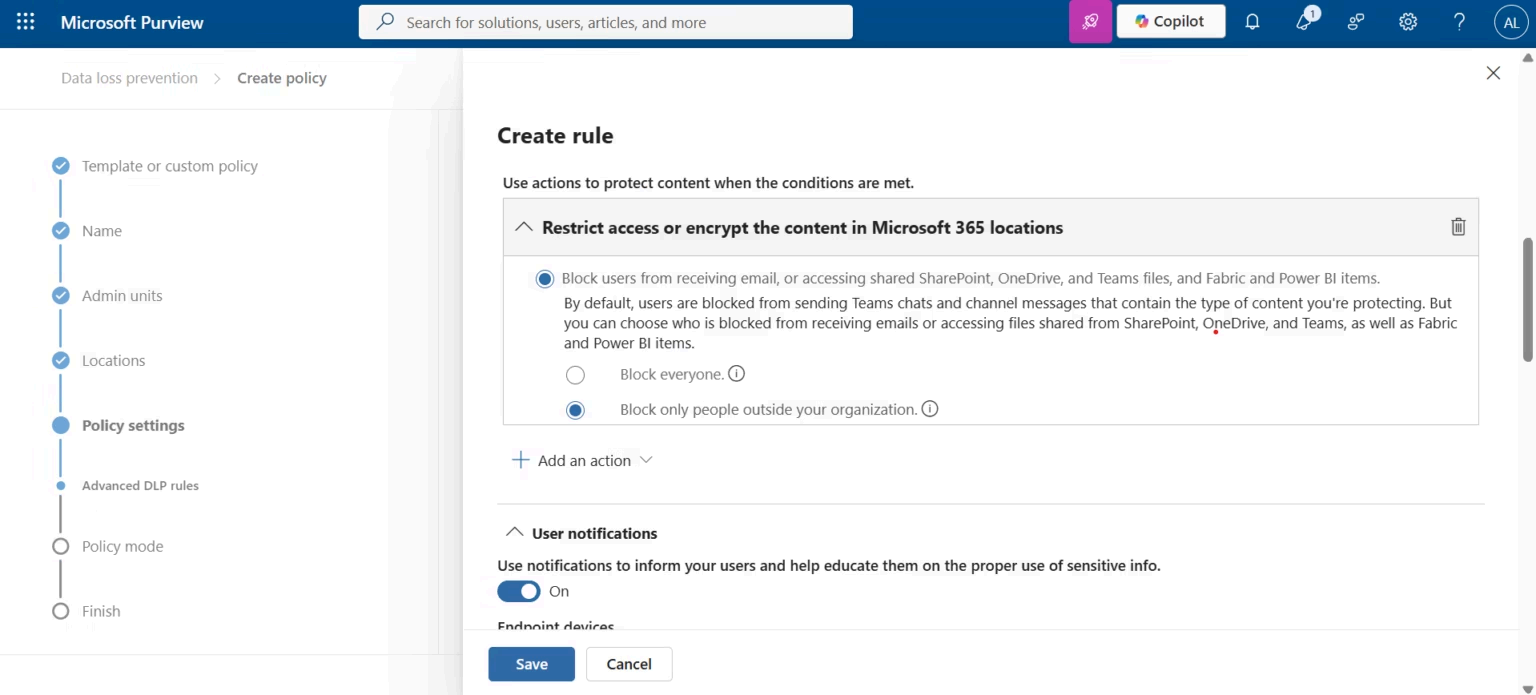The height and width of the screenshot is (695, 1536).
Task: Open the pink rocket preview icon
Action: click(1090, 21)
